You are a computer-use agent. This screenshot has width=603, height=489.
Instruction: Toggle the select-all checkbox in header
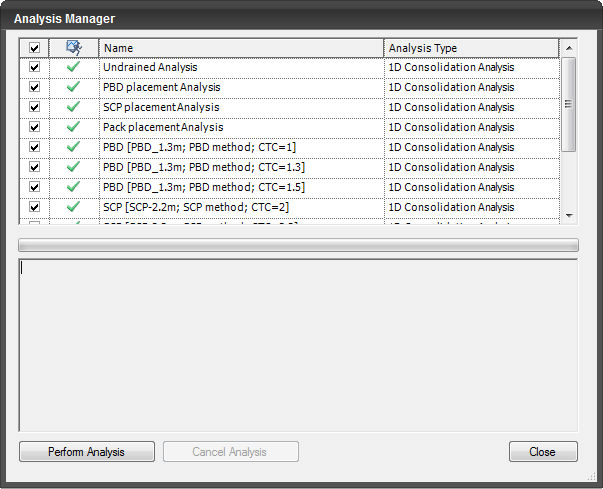(35, 48)
